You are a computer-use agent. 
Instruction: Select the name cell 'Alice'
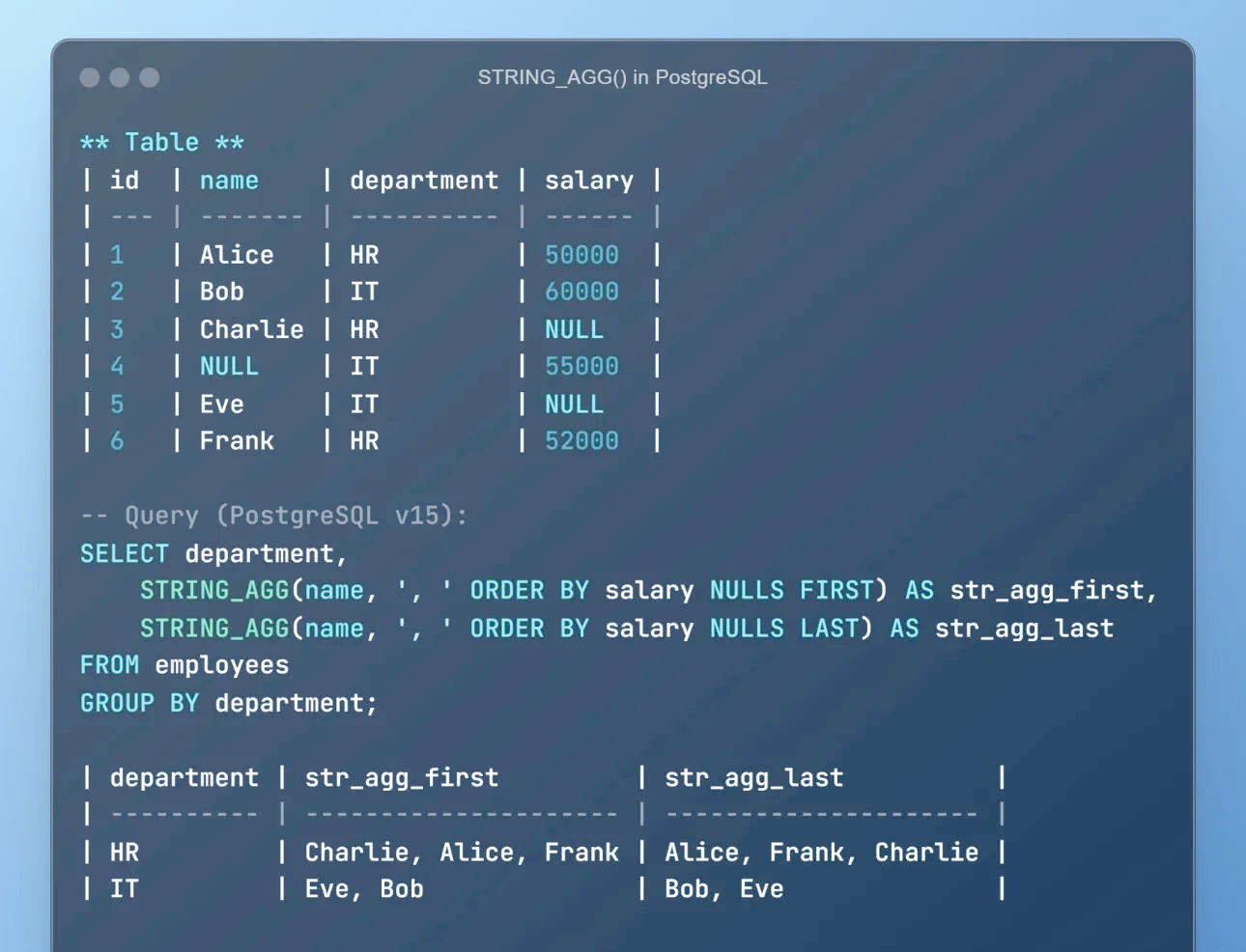(237, 255)
